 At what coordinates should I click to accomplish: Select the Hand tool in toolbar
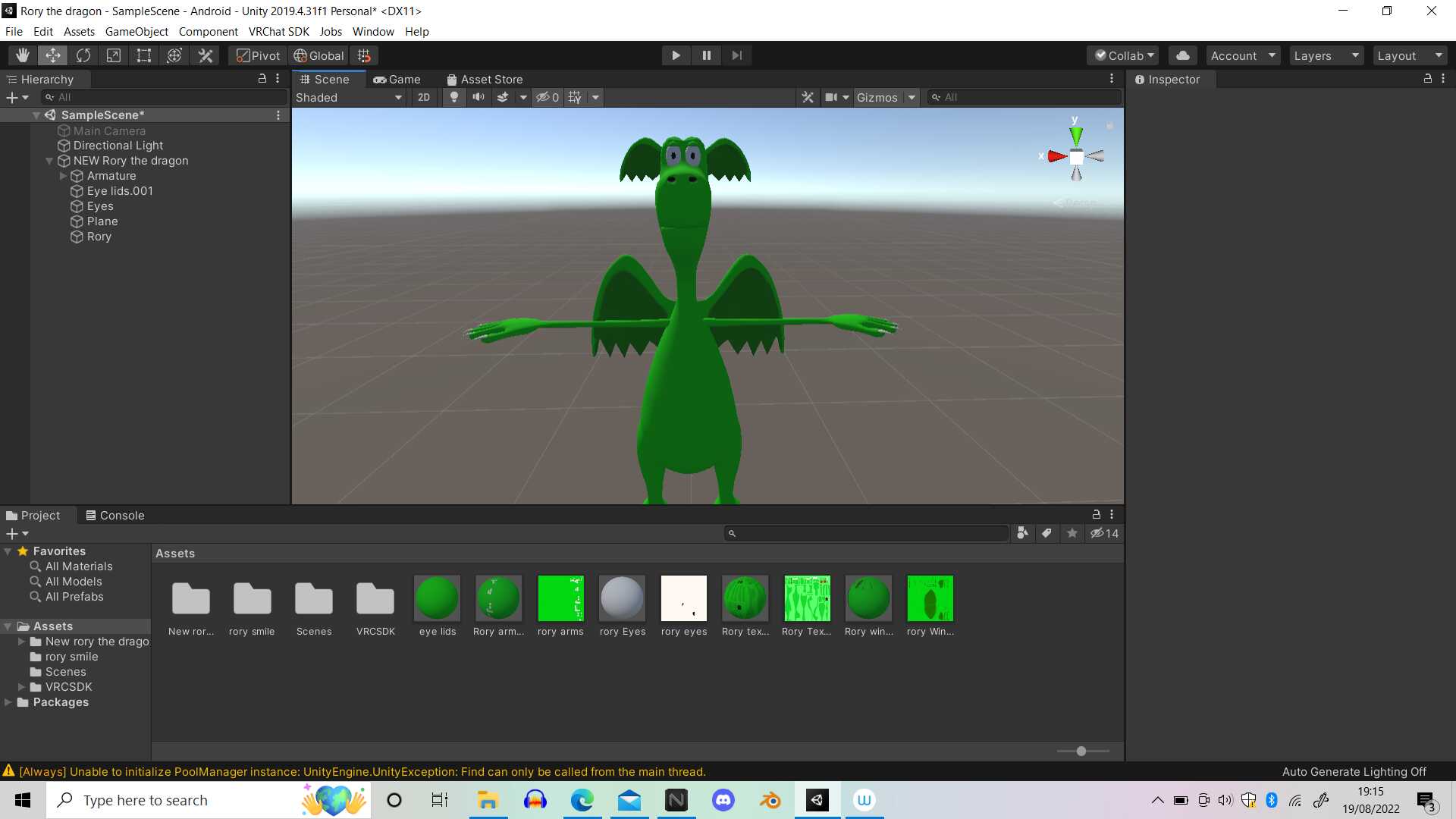click(23, 55)
